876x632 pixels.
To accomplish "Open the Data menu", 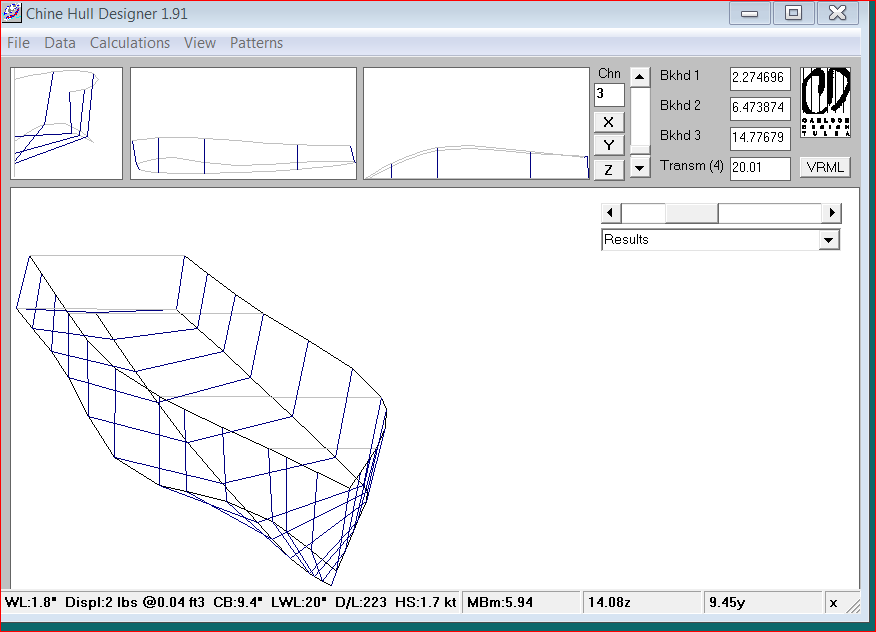I will [x=60, y=43].
